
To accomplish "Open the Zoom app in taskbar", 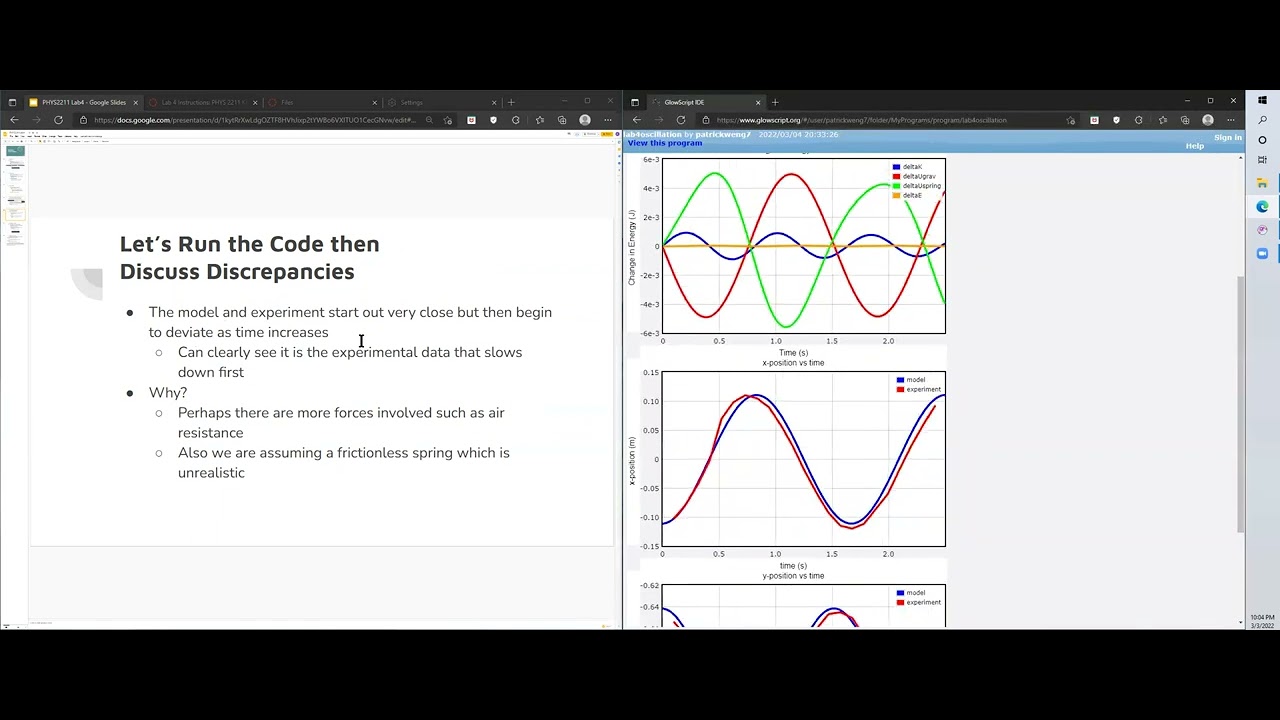I will click(x=1262, y=254).
